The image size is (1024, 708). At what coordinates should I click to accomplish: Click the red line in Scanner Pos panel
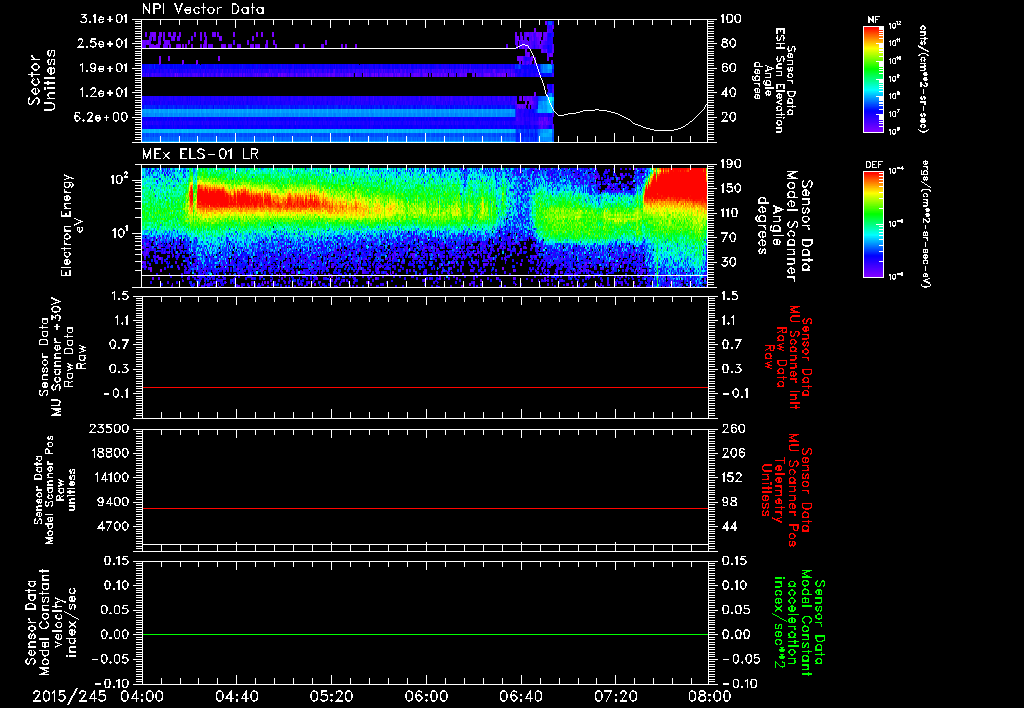[x=425, y=508]
